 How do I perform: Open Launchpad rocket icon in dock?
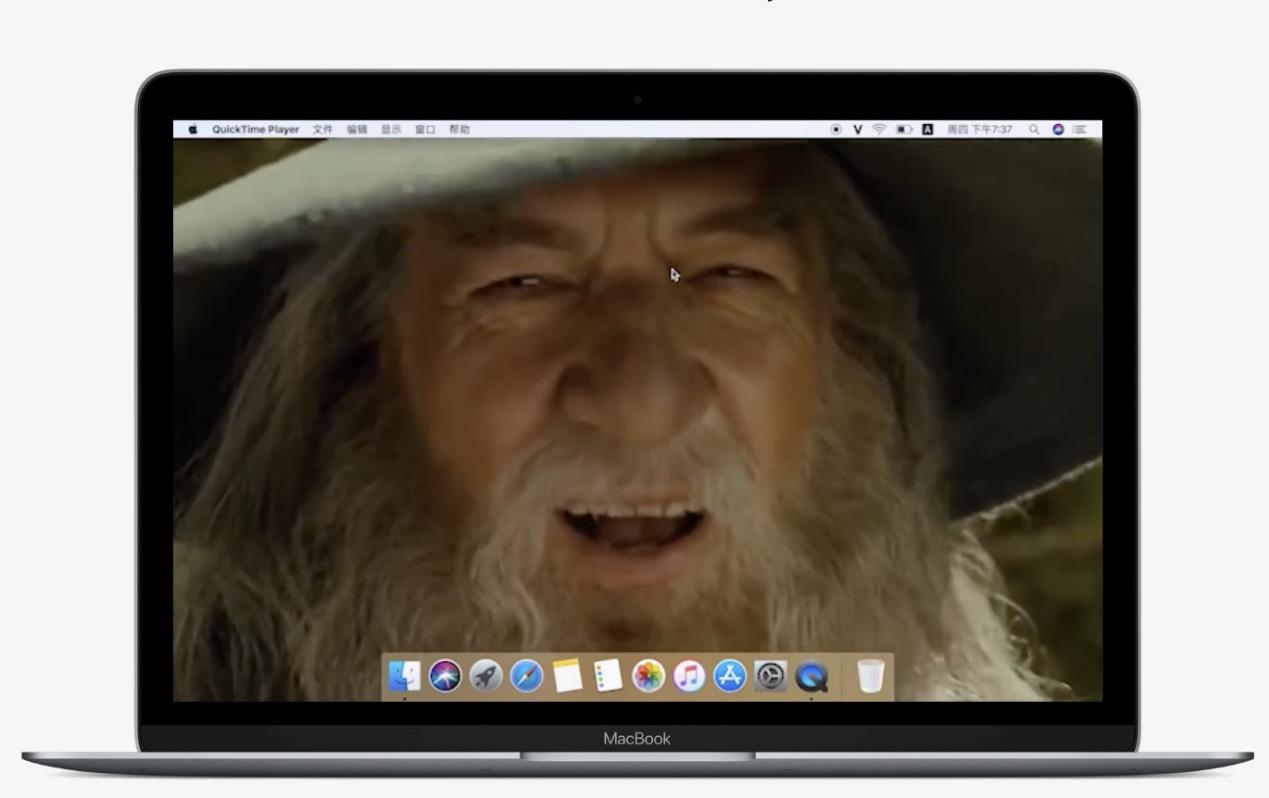(486, 677)
